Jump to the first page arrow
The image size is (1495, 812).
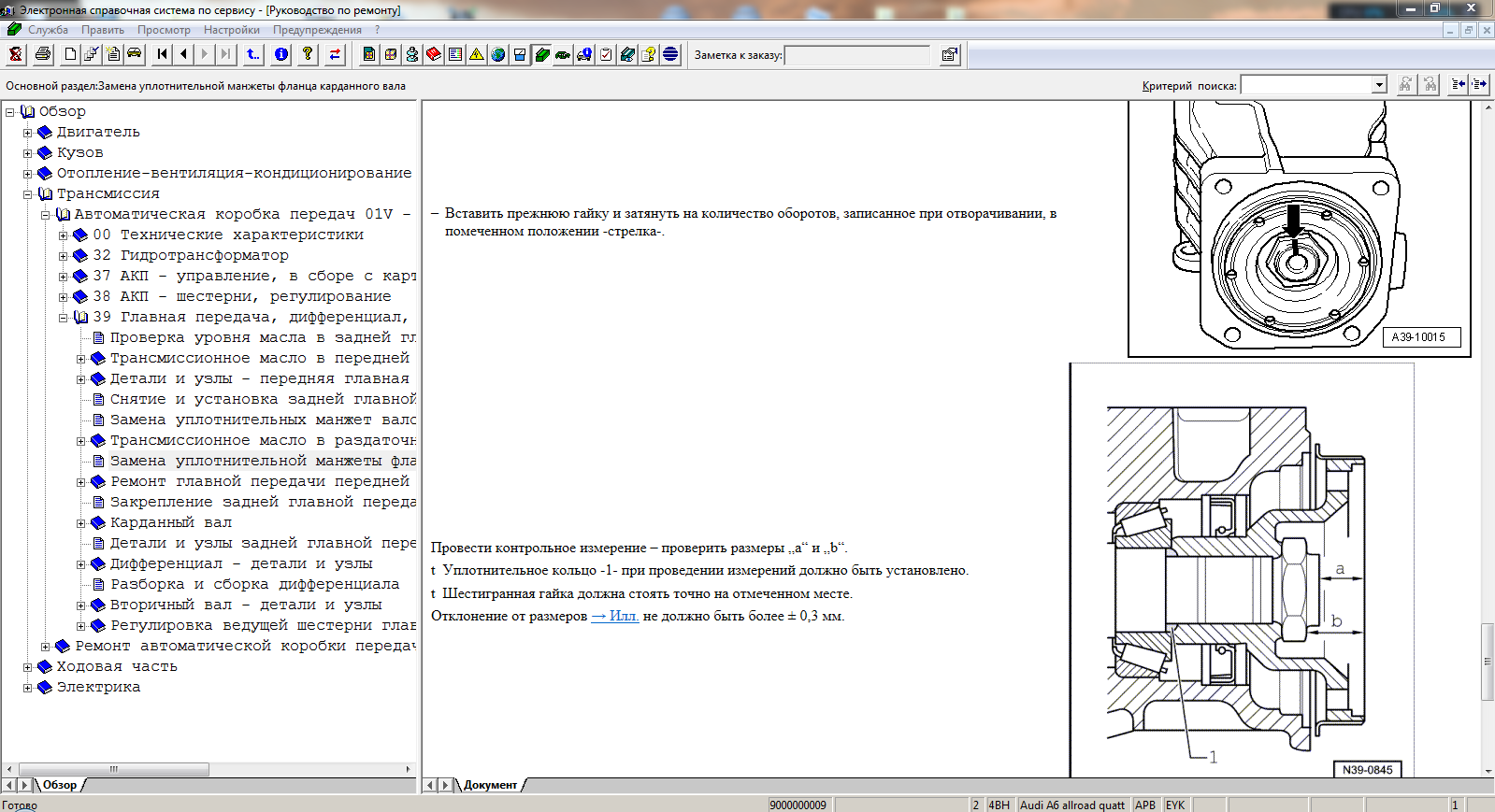pos(163,54)
